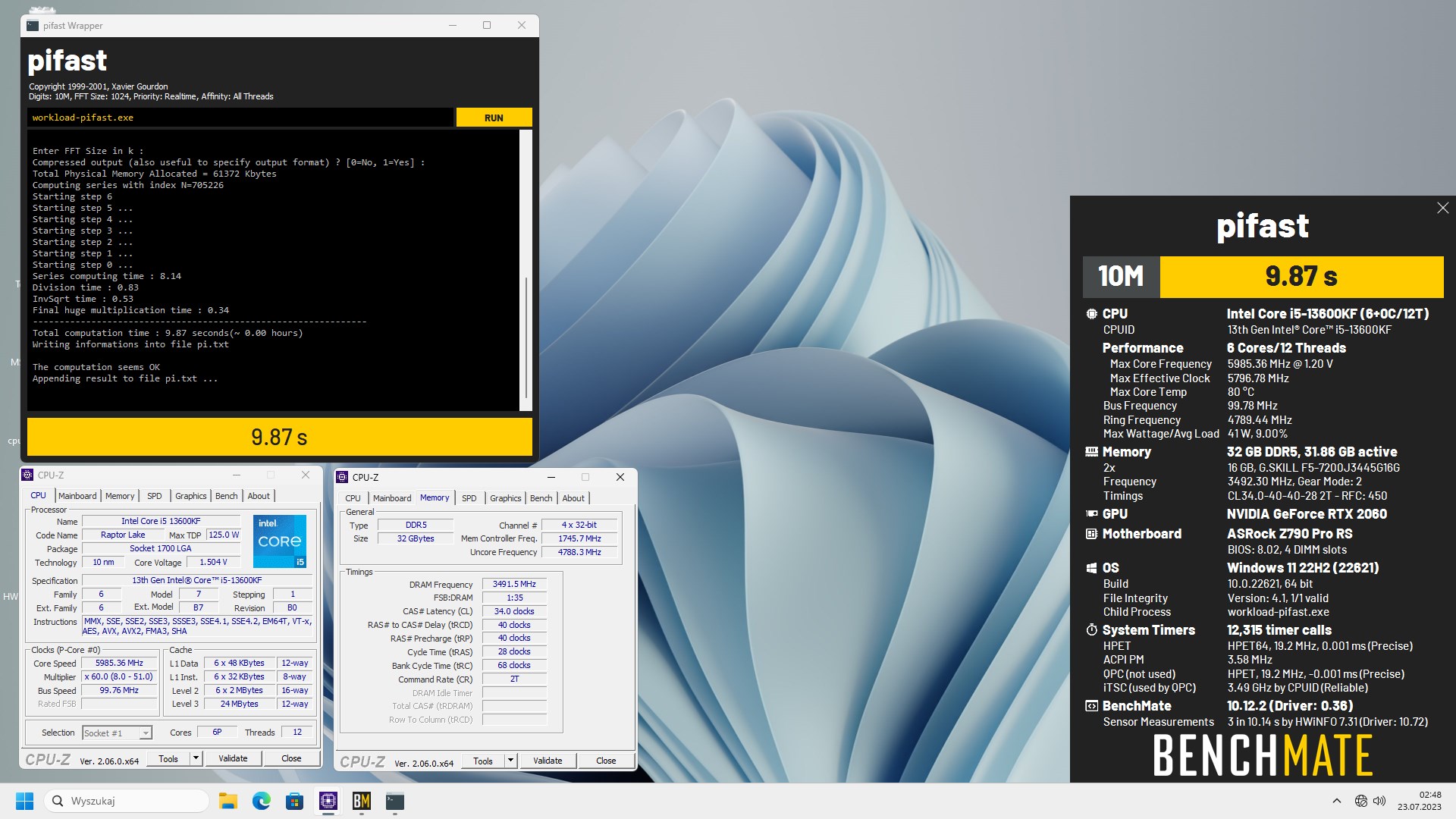Click the OS Windows icon in BenchMate panel
This screenshot has height=819, width=1456.
(1091, 568)
